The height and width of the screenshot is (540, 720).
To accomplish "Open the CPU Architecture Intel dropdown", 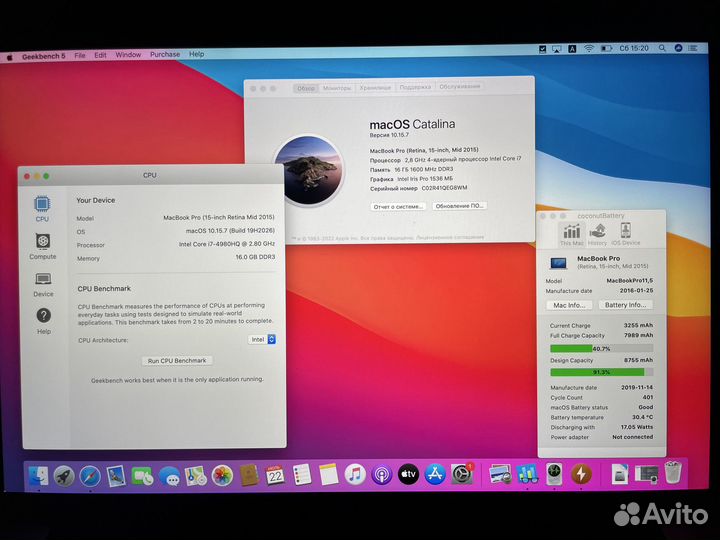I will pyautogui.click(x=262, y=339).
